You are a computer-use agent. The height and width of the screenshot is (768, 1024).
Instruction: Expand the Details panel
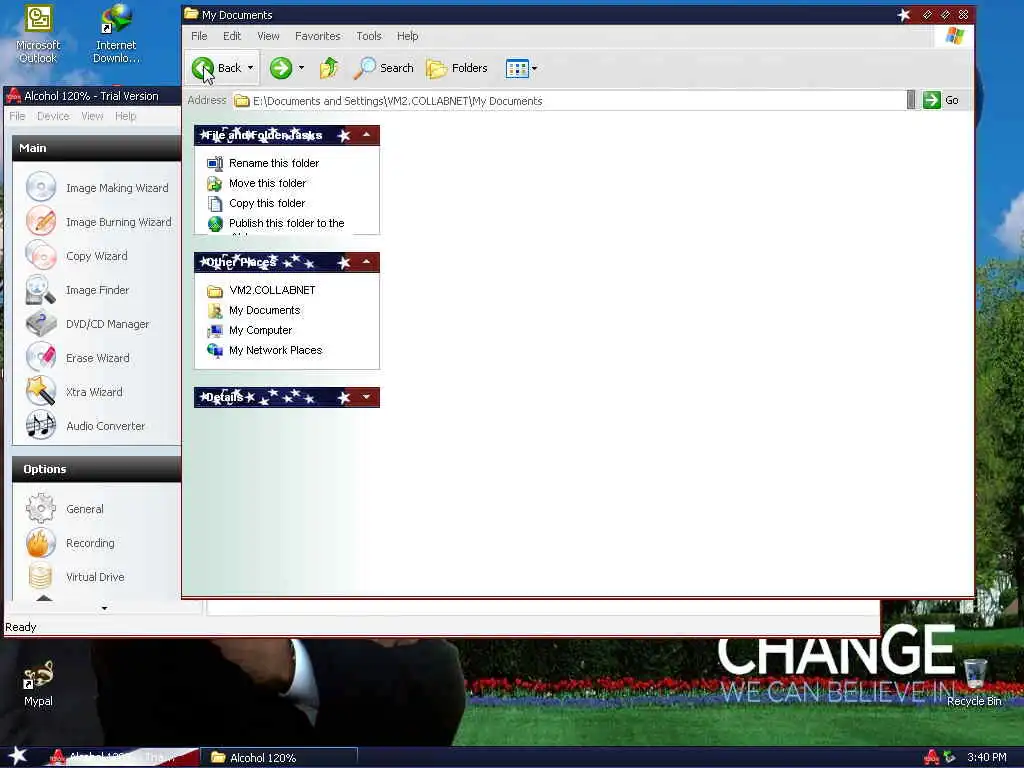click(x=366, y=396)
